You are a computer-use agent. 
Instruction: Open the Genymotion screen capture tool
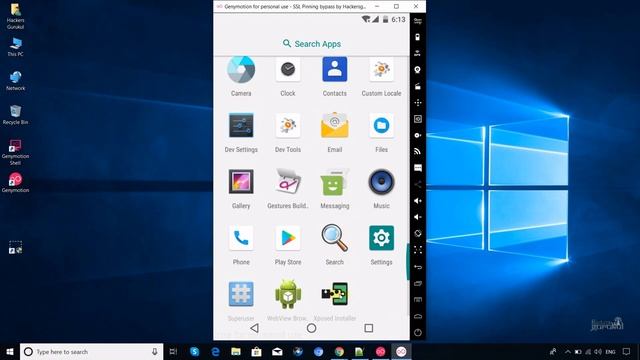[418, 86]
